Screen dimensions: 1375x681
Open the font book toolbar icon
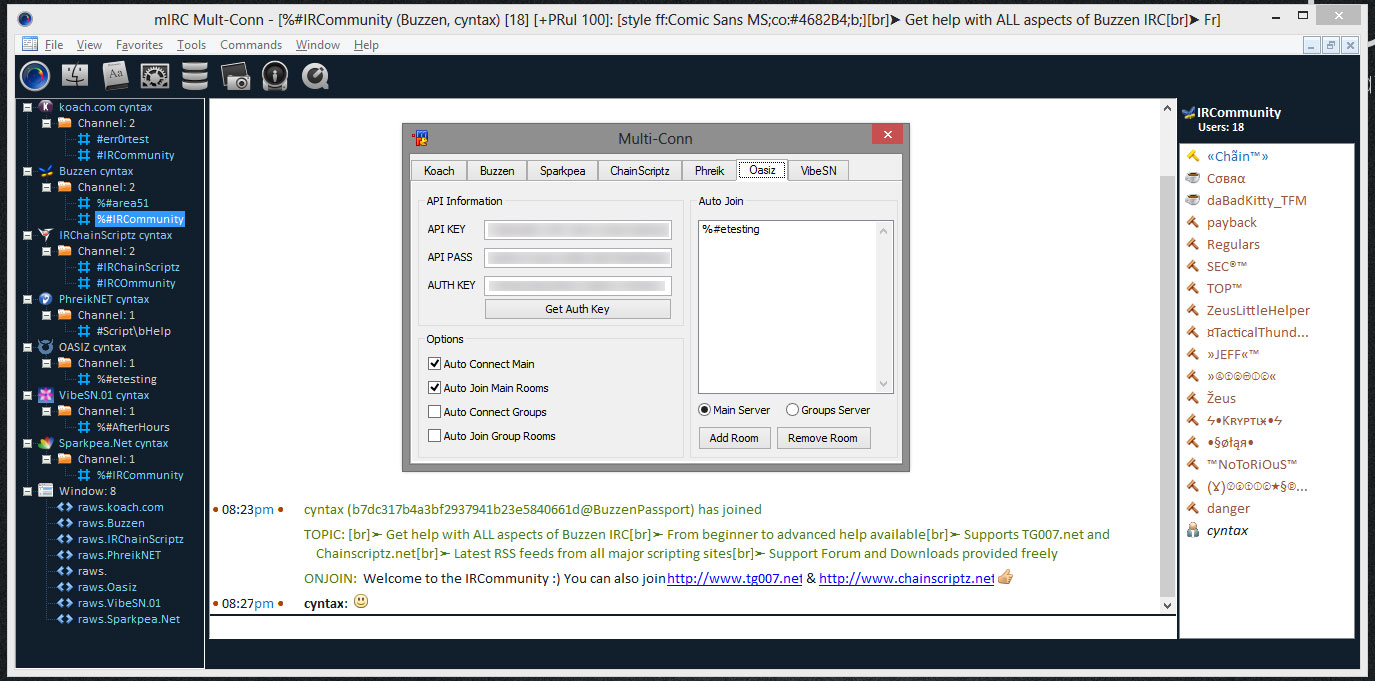[115, 76]
